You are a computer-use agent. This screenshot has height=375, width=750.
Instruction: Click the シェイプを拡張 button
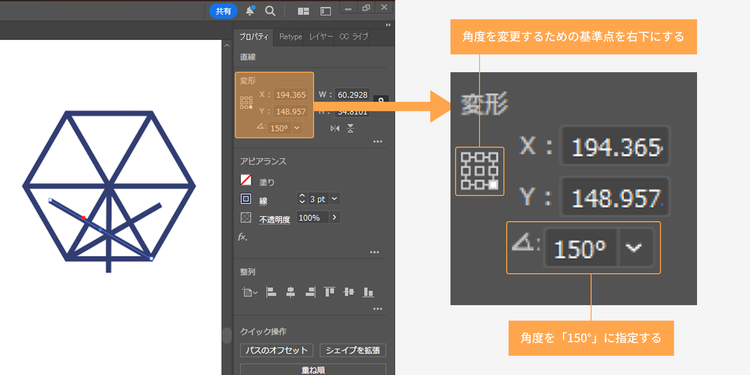pyautogui.click(x=353, y=350)
